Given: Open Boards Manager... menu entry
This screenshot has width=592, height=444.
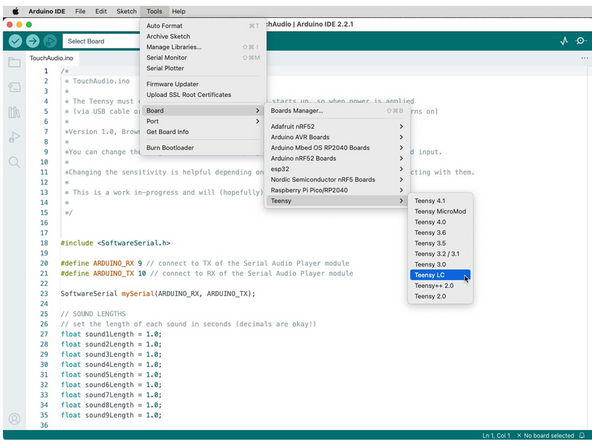Looking at the screenshot, I should (337, 111).
